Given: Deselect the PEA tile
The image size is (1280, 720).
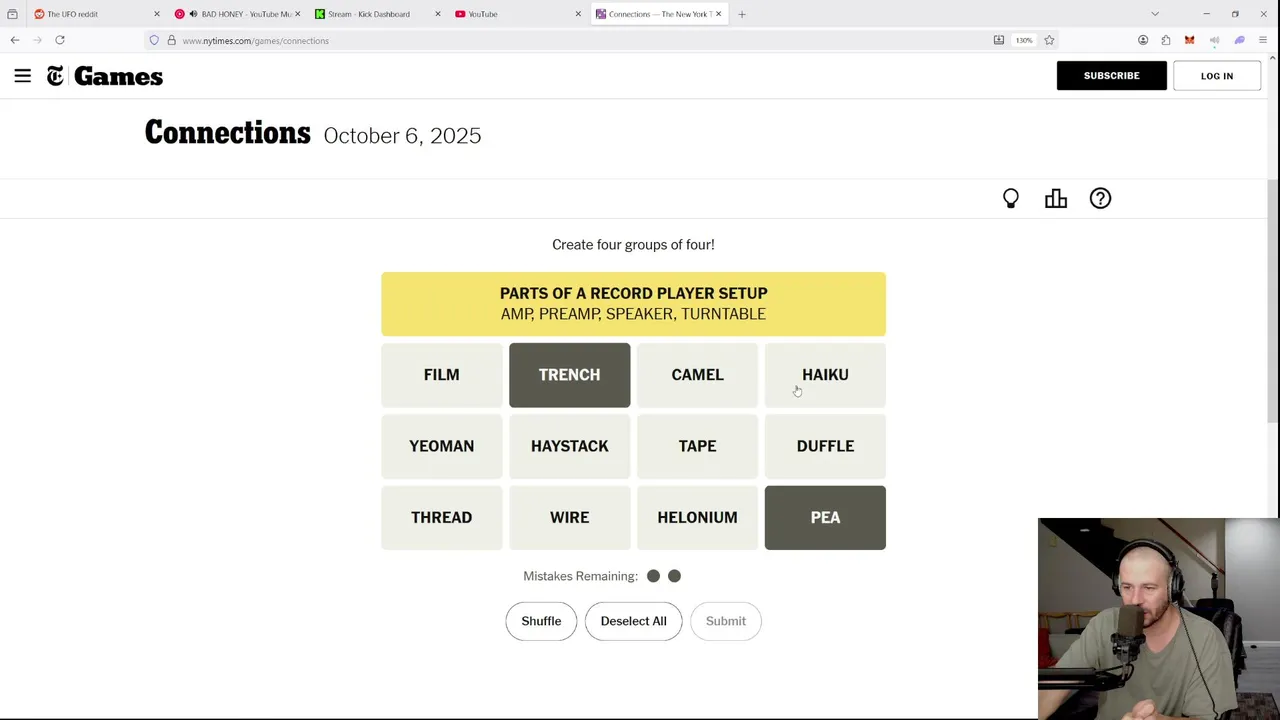Looking at the screenshot, I should 825,517.
